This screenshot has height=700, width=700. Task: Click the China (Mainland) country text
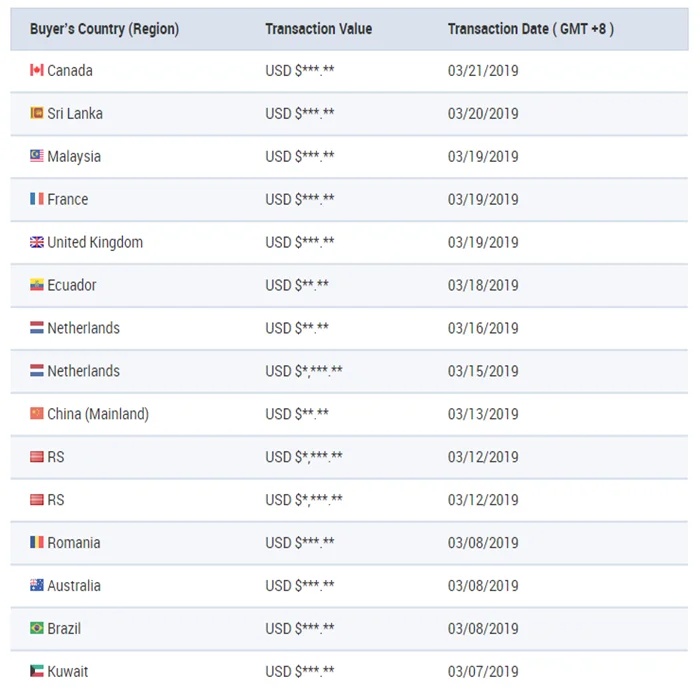(98, 414)
